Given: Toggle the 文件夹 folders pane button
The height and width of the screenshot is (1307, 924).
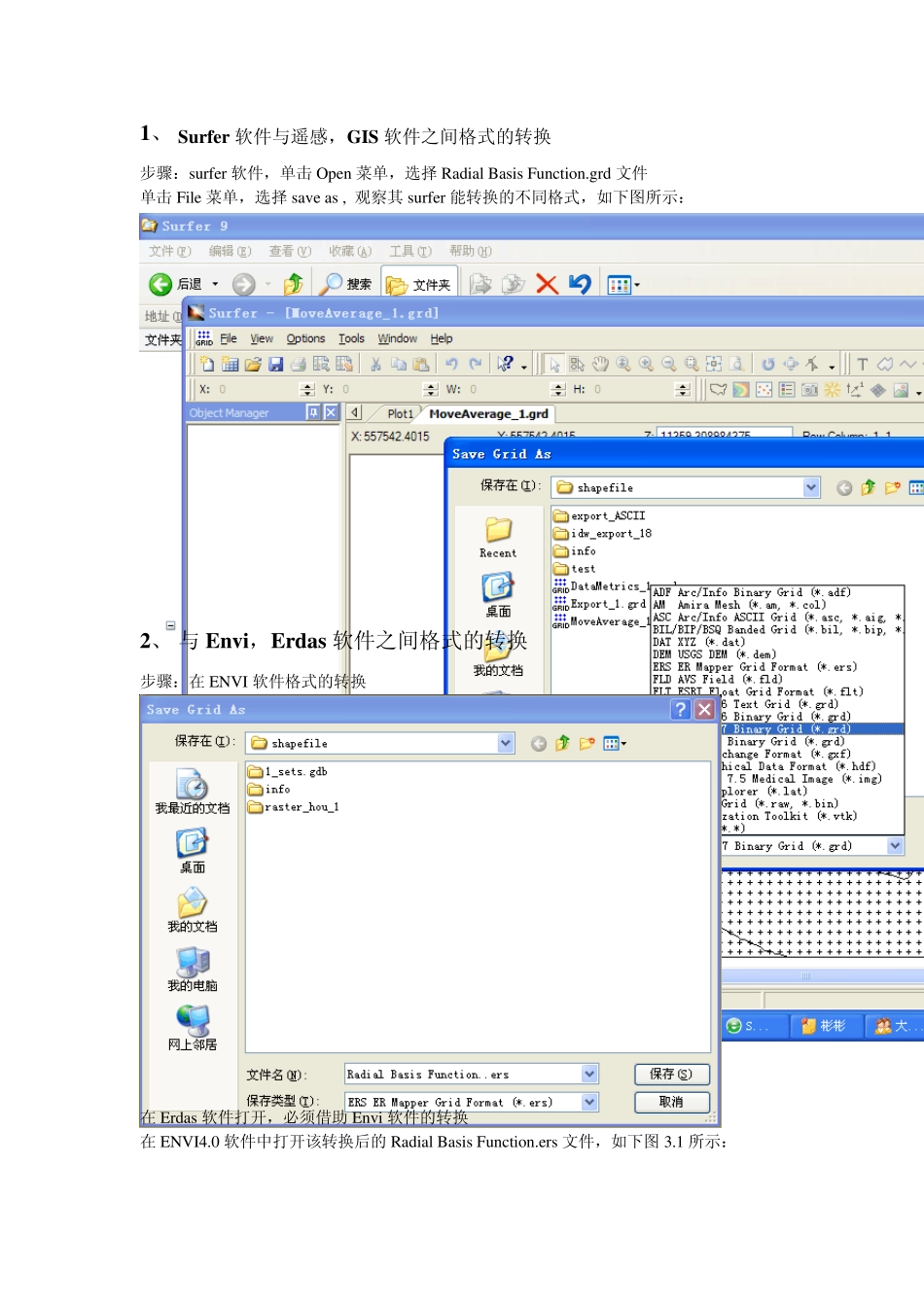Looking at the screenshot, I should point(418,284).
